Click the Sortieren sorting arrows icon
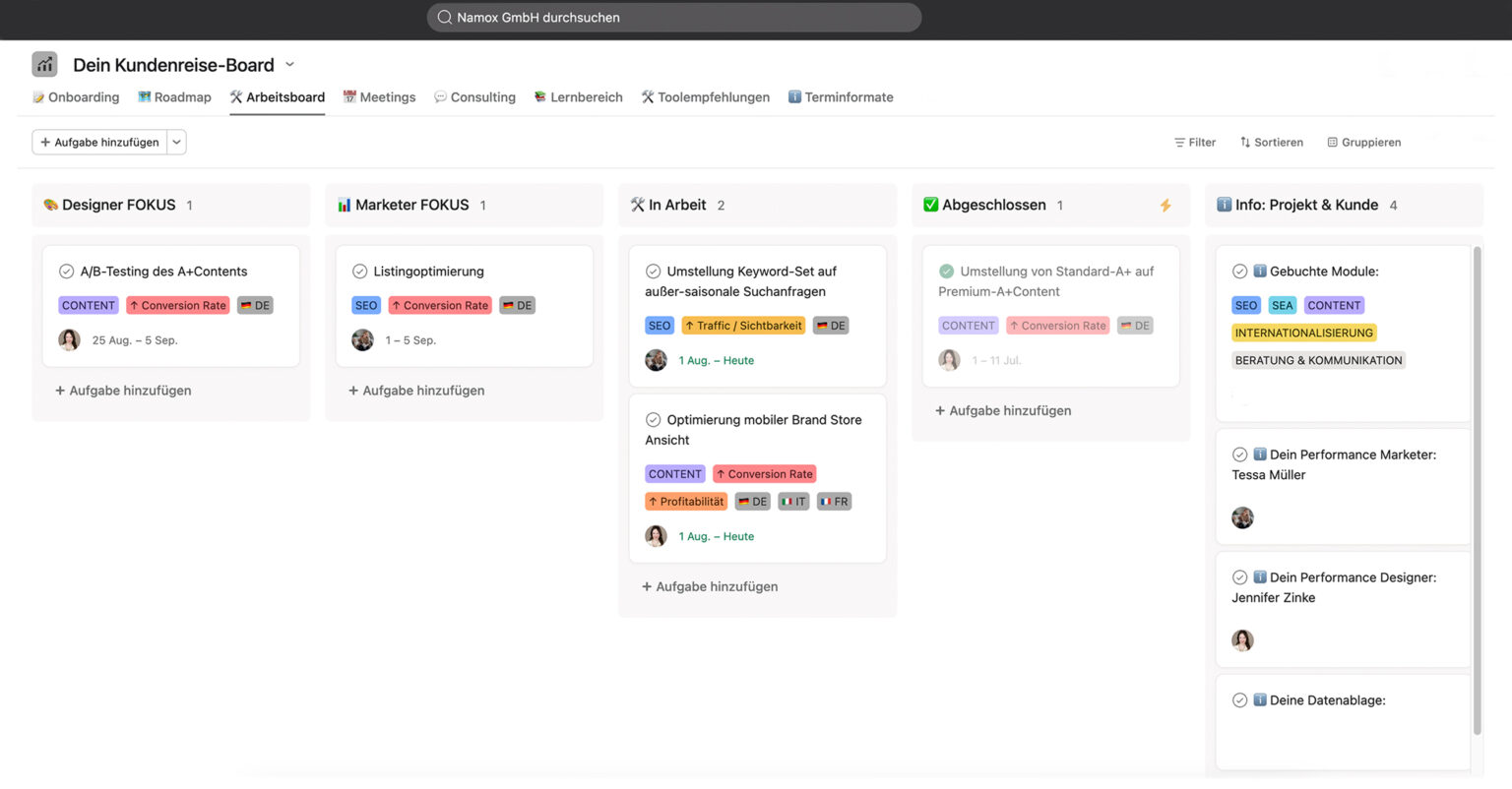 coord(1243,142)
